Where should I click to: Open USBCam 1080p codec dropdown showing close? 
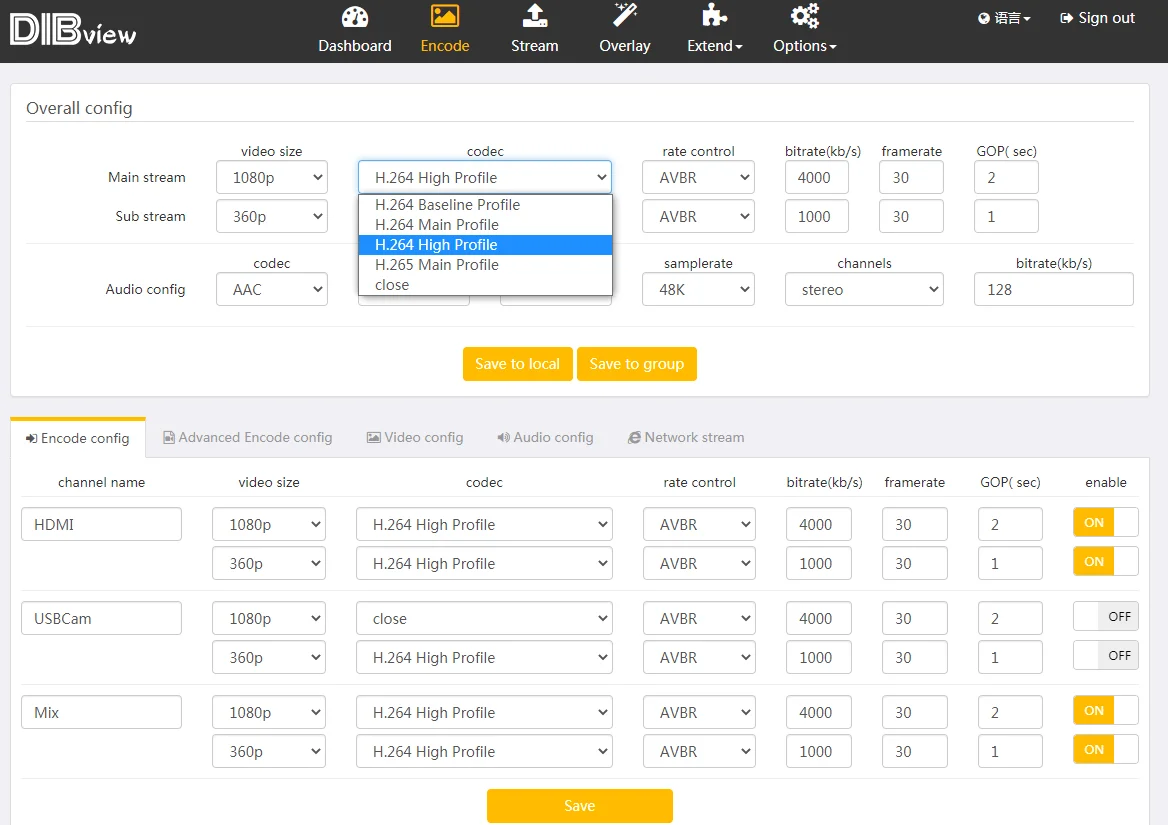(x=484, y=619)
